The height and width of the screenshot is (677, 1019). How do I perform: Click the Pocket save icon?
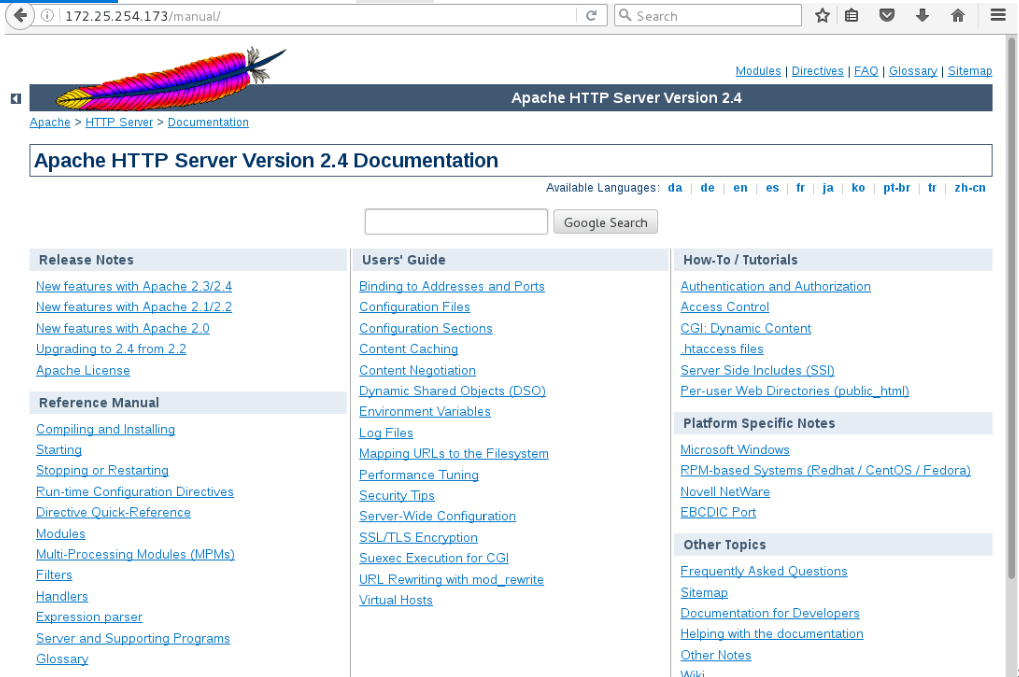[886, 15]
